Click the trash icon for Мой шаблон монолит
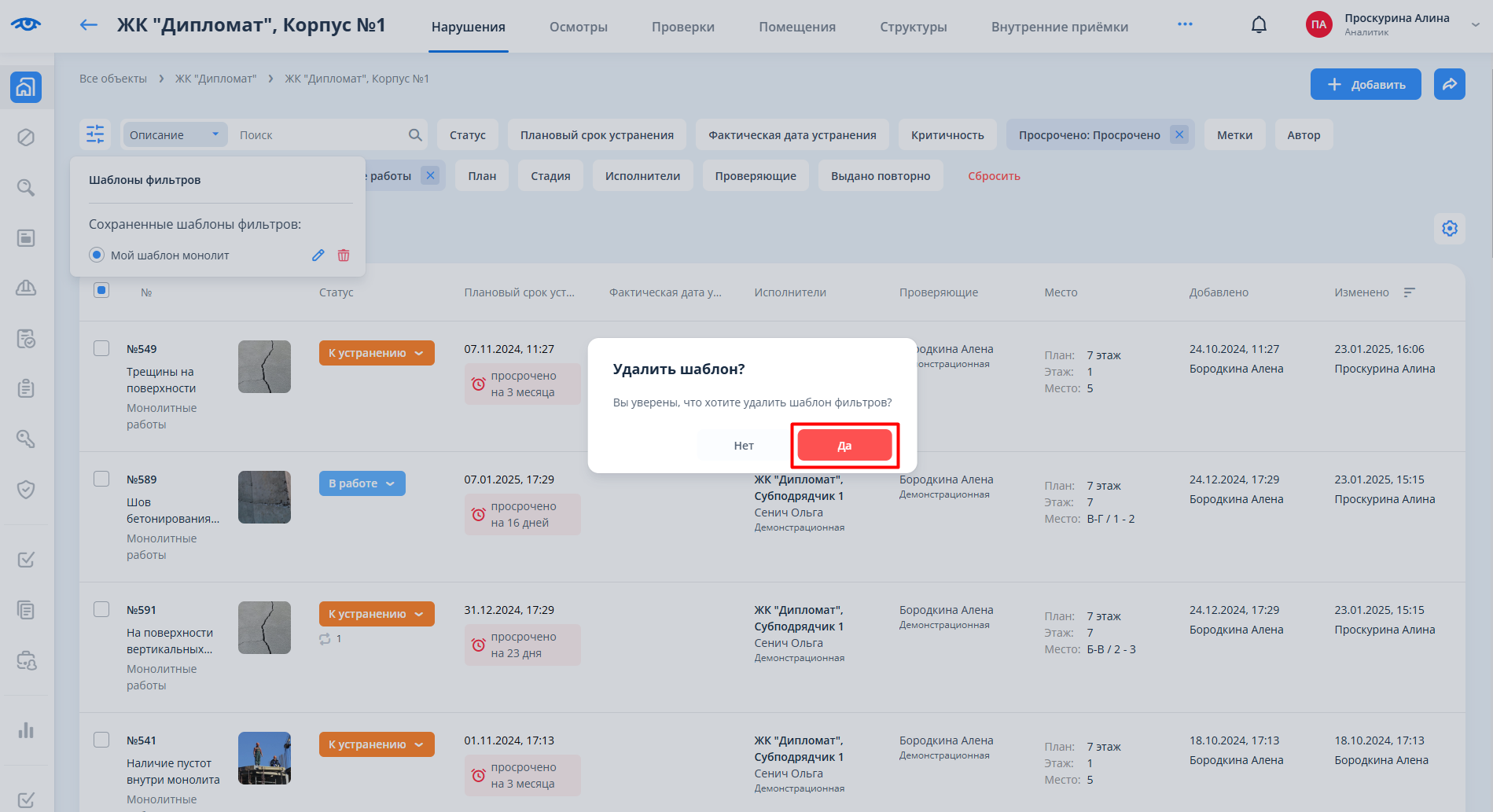1493x812 pixels. (344, 255)
